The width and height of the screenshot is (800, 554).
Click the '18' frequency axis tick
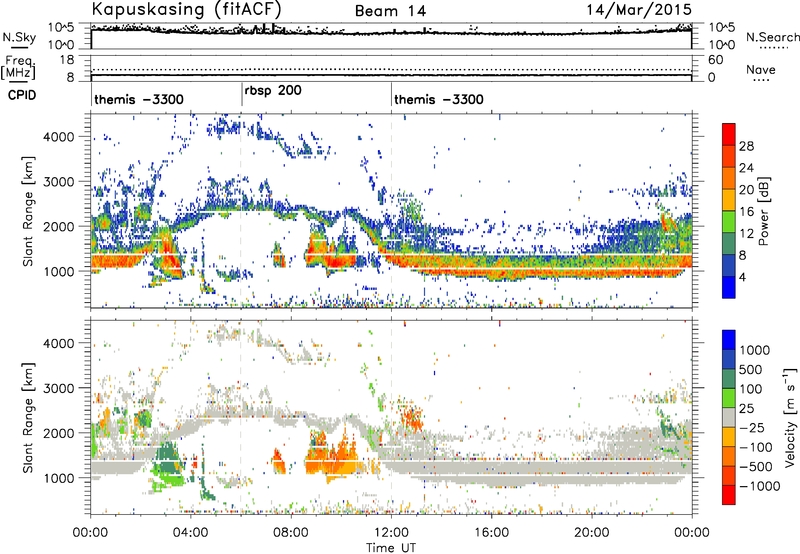67,60
